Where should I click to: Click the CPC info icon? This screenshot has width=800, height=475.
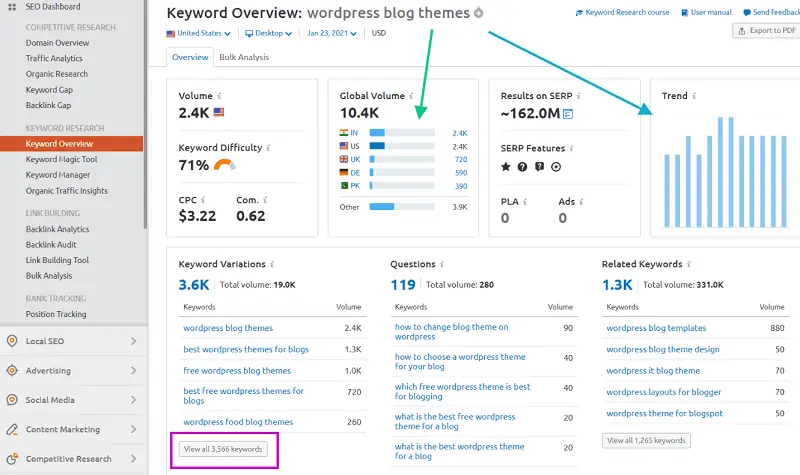[203, 200]
